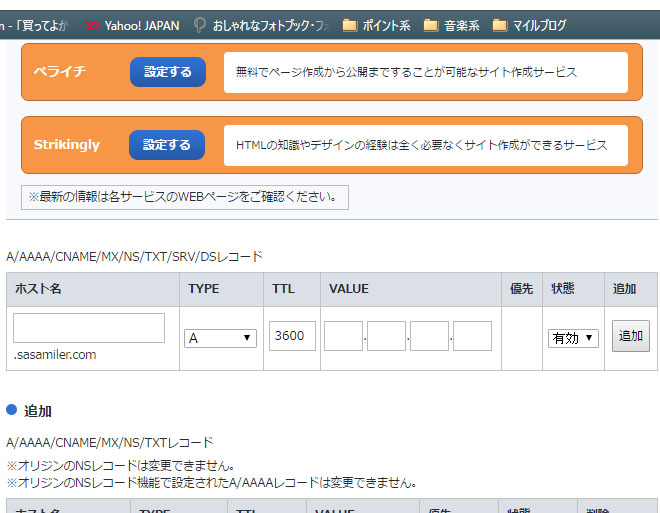This screenshot has width=660, height=513.
Task: Open the Yahoo! JAPAN bookmark
Action: click(x=132, y=26)
